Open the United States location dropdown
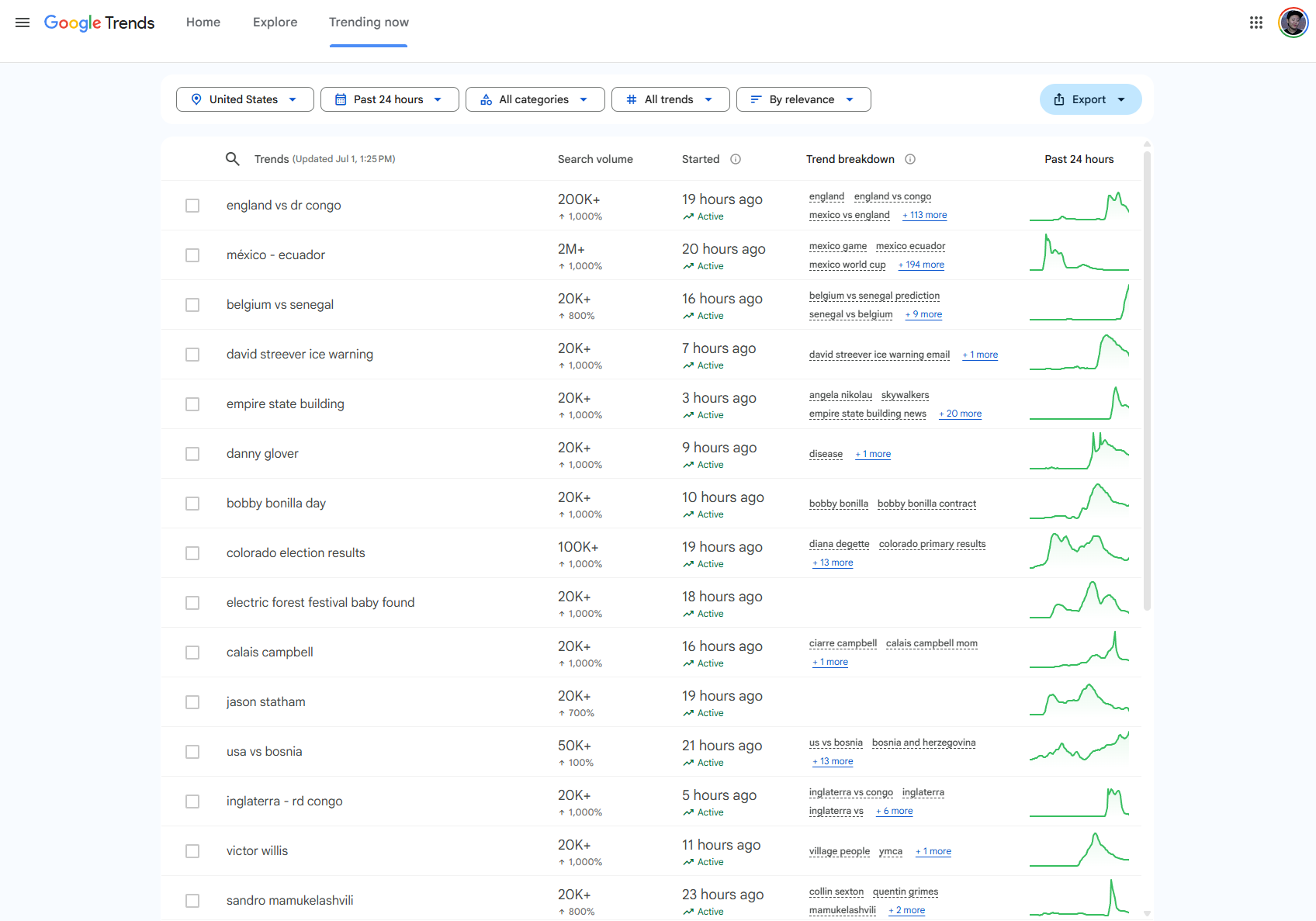Viewport: 1316px width, 921px height. [x=245, y=99]
